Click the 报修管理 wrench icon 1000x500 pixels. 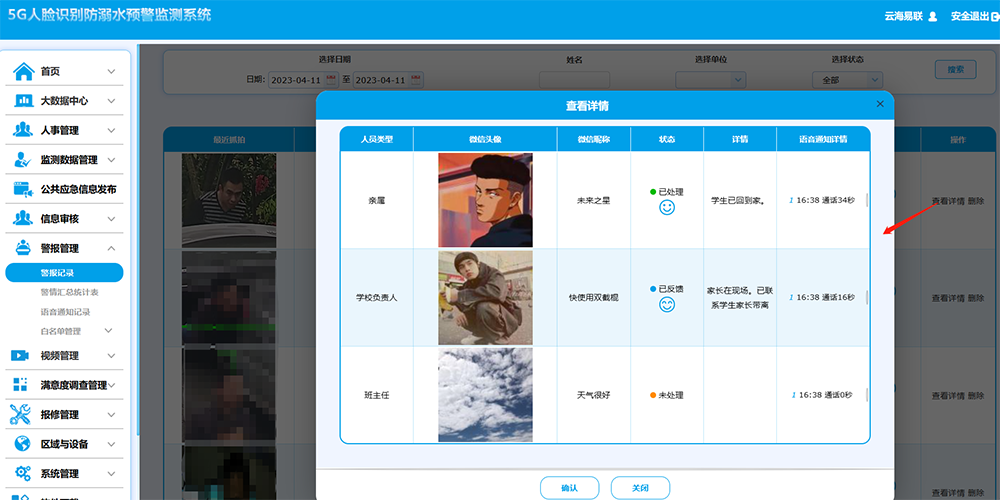(22, 414)
